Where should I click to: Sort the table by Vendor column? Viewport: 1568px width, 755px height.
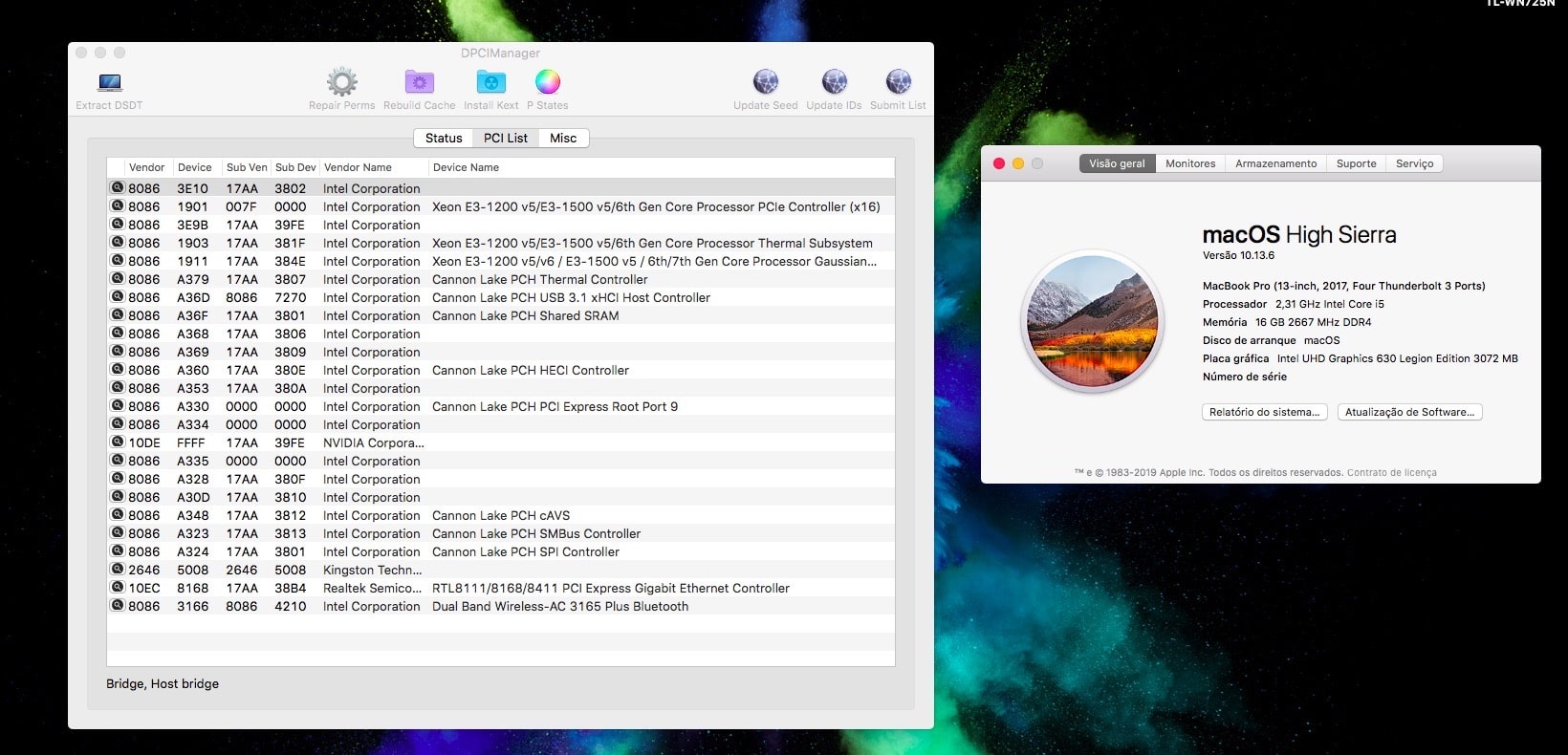click(x=147, y=167)
